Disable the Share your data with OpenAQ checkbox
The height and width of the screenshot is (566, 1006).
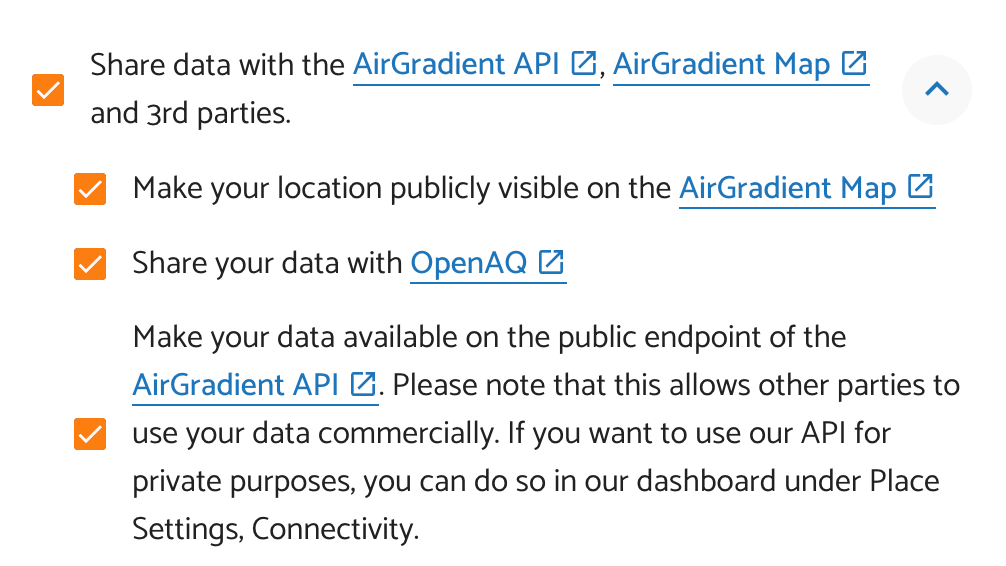click(x=90, y=264)
